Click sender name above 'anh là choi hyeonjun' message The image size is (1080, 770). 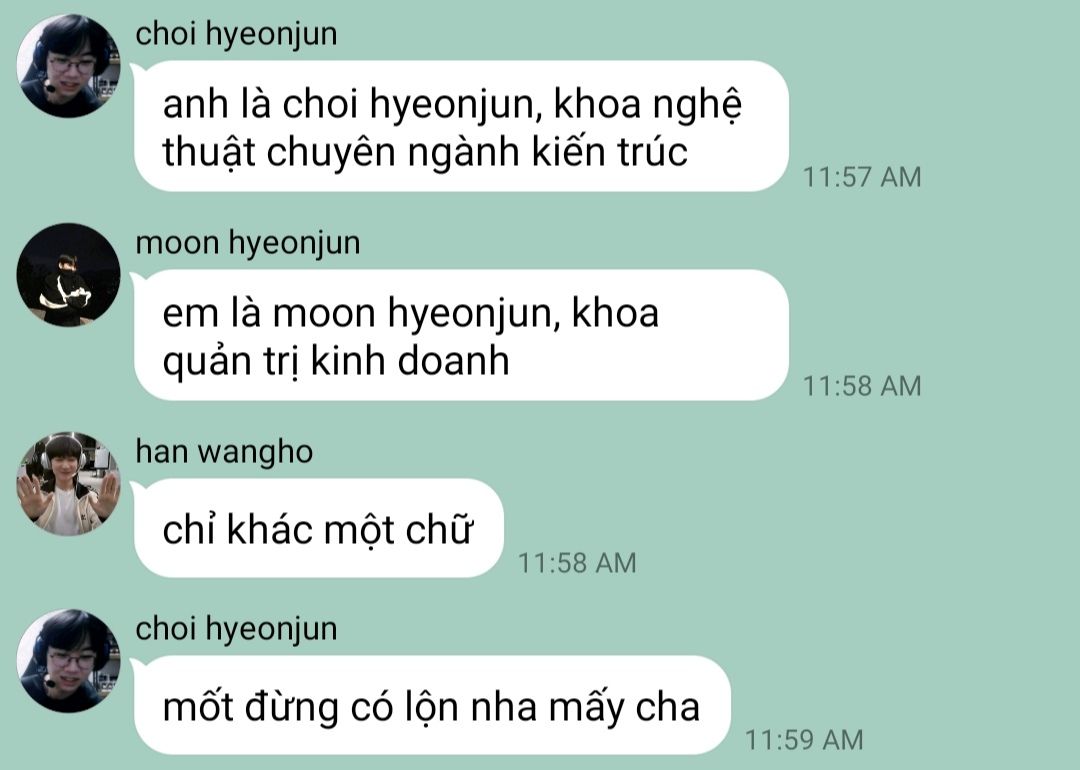click(236, 34)
